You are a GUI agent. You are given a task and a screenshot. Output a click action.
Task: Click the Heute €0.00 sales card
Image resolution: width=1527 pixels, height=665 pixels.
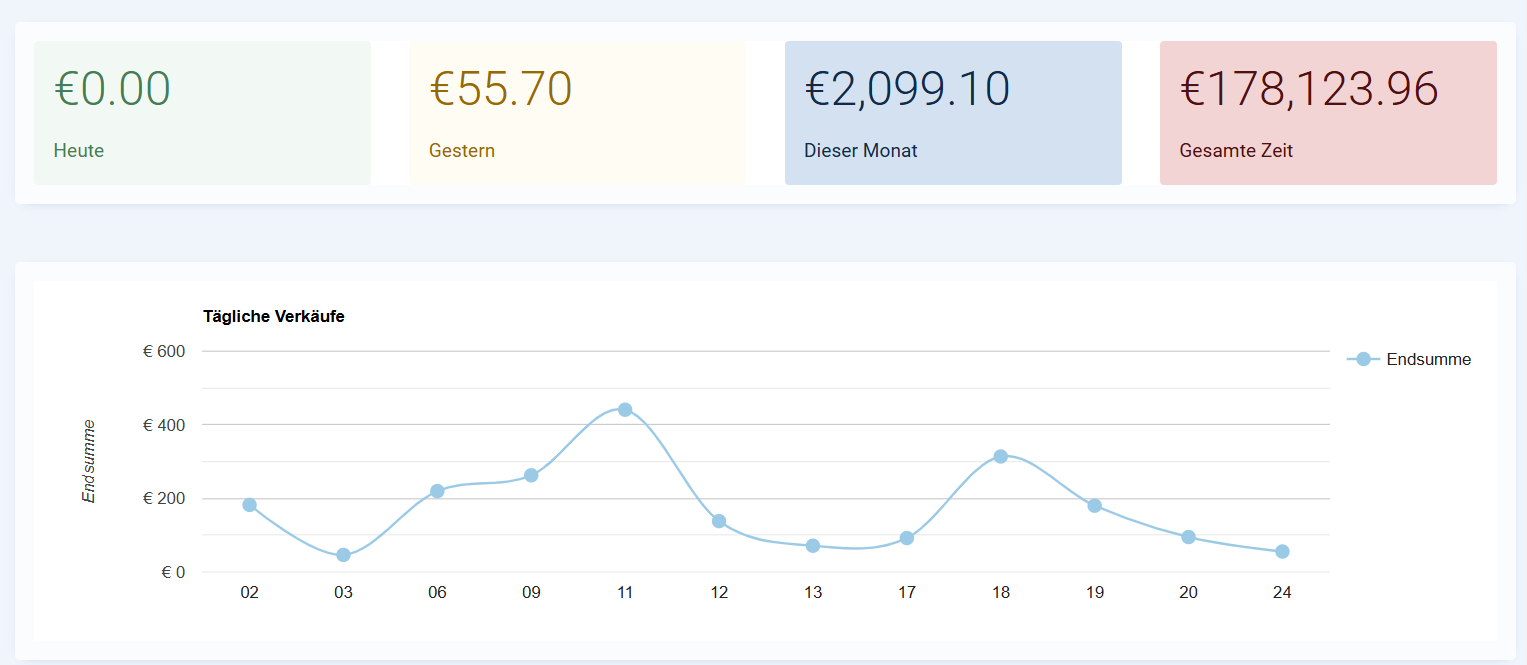pos(202,113)
